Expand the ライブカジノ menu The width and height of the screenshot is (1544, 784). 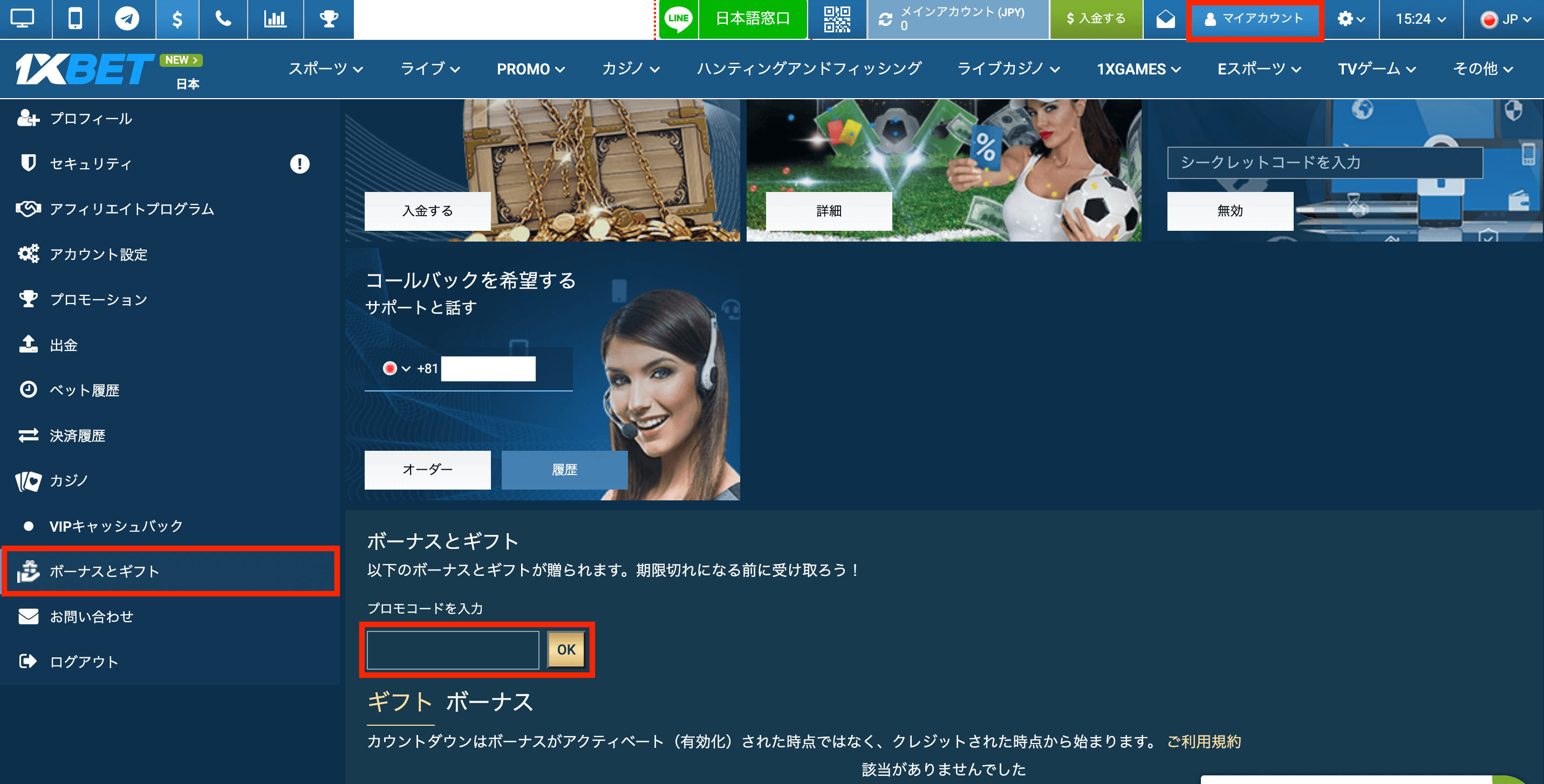[1008, 69]
